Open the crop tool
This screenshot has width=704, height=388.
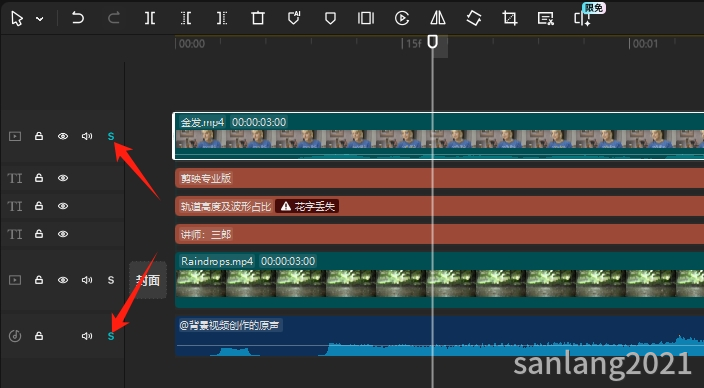tap(510, 18)
